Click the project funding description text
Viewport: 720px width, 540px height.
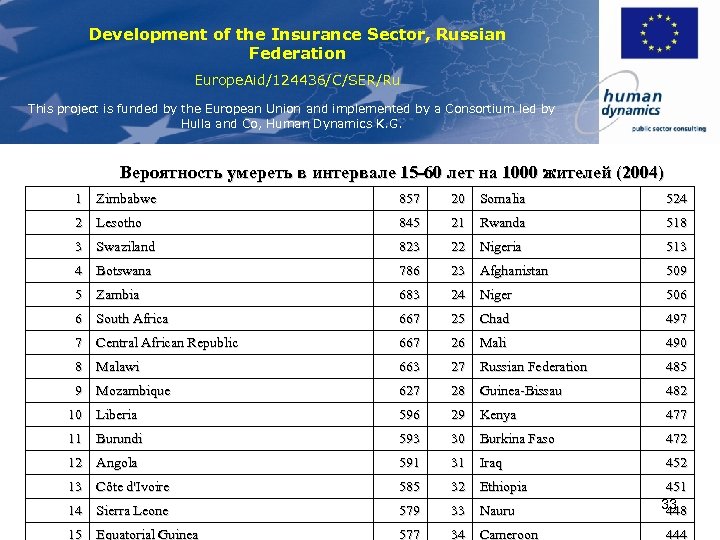(x=291, y=116)
